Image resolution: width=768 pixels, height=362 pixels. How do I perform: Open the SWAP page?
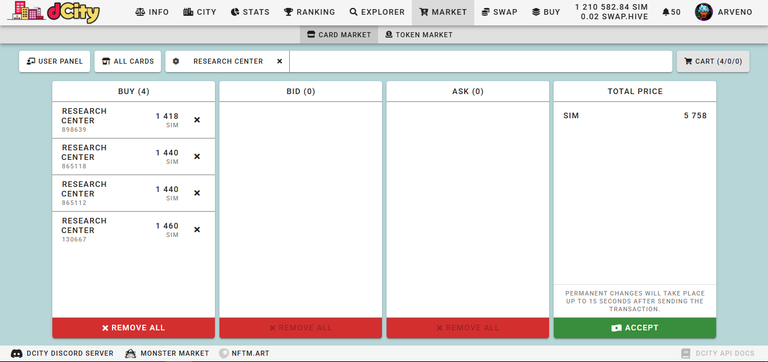(x=499, y=12)
